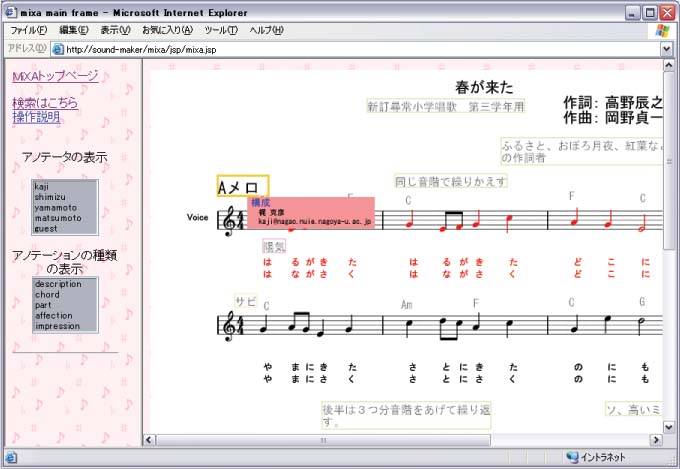The width and height of the screenshot is (680, 469).
Task: Select impression annotation type
Action: 65,326
